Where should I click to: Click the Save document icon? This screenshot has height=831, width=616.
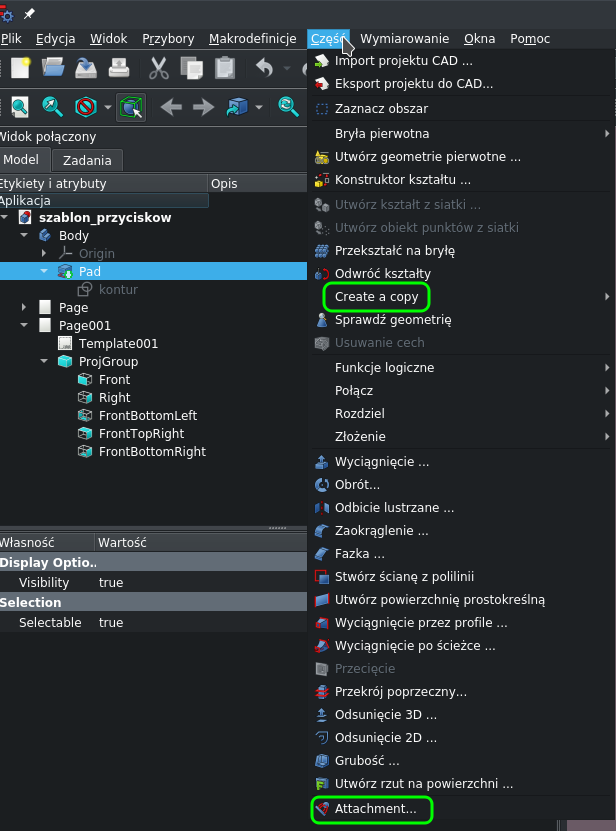point(85,68)
